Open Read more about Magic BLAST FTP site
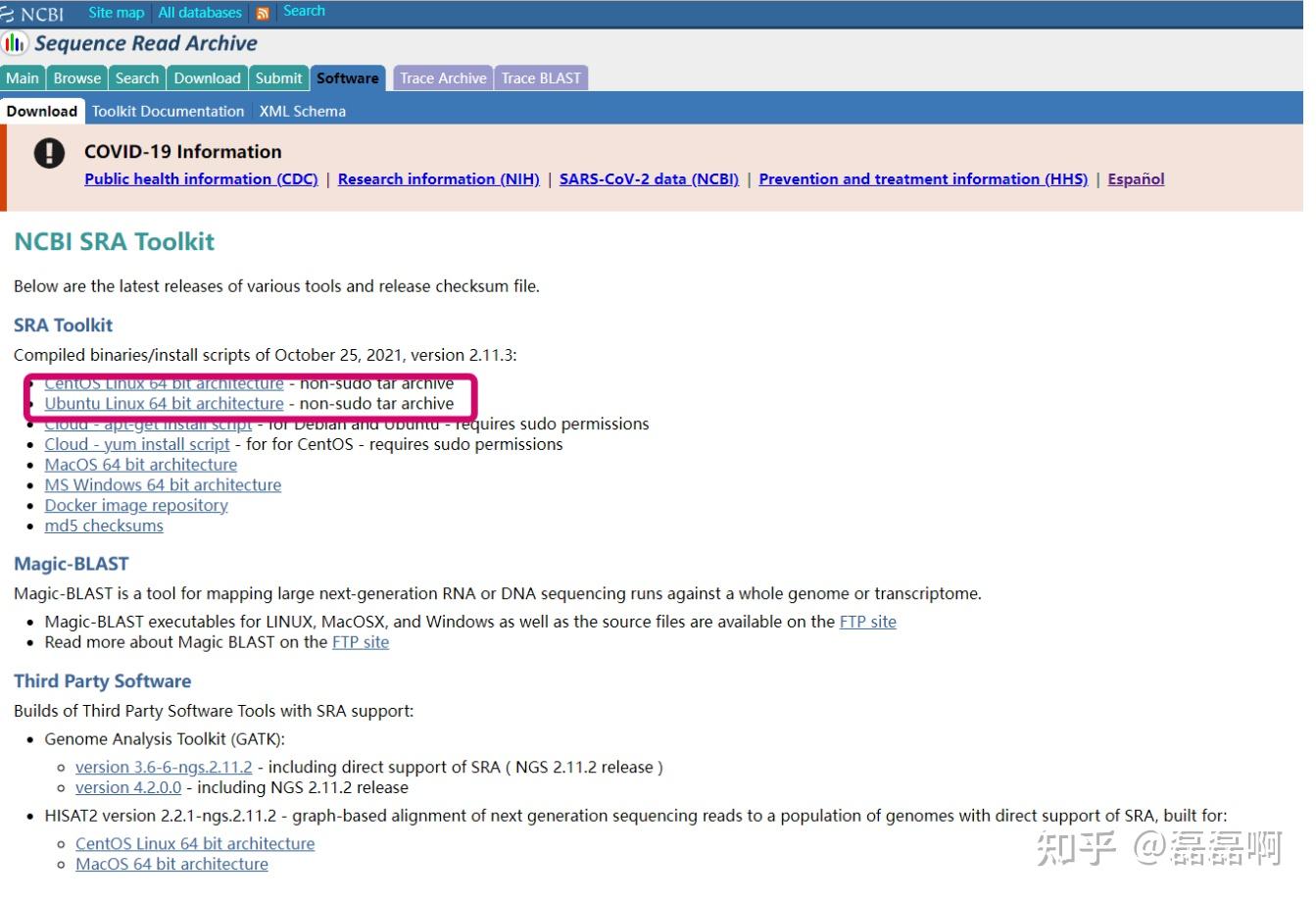Image resolution: width=1316 pixels, height=902 pixels. [361, 643]
